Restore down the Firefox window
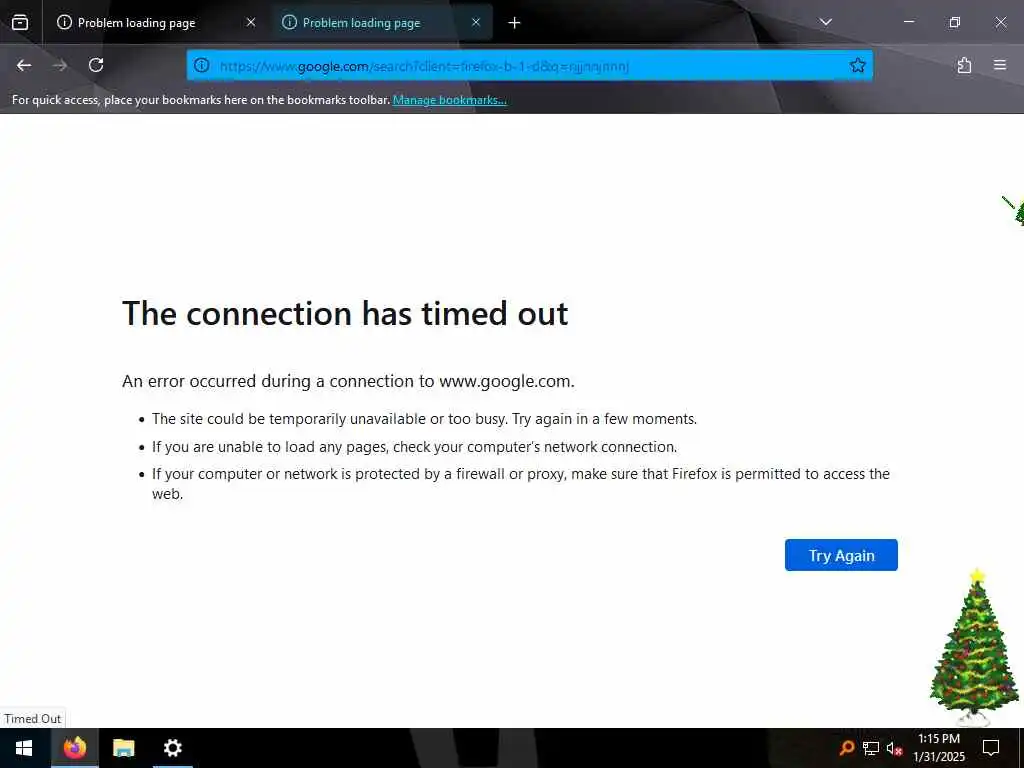The height and width of the screenshot is (768, 1024). pyautogui.click(x=955, y=22)
